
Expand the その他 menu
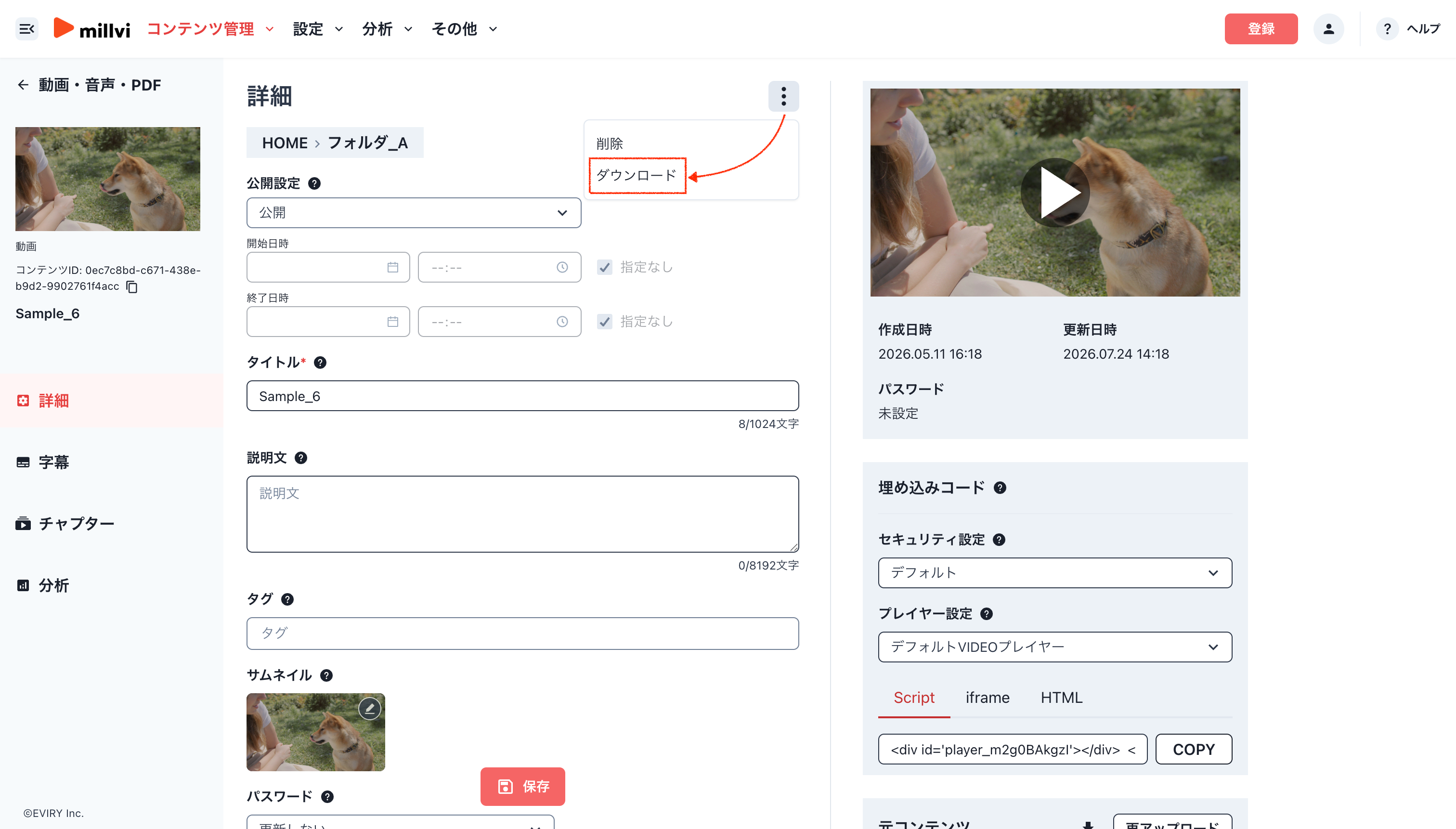coord(465,29)
